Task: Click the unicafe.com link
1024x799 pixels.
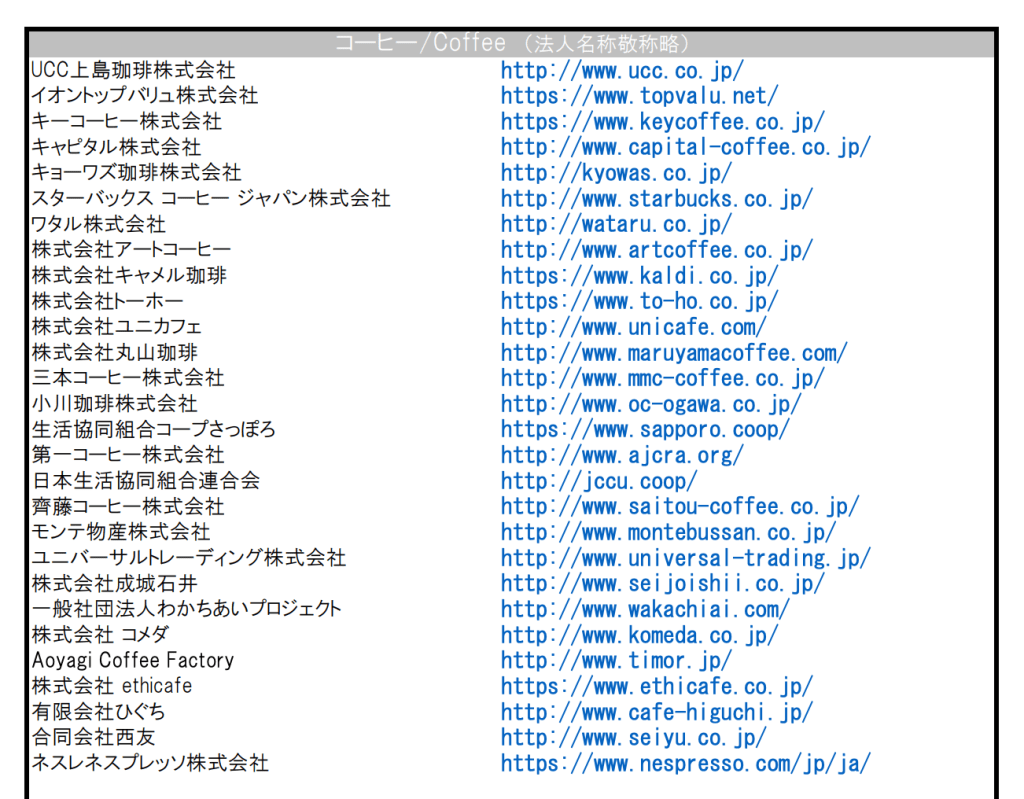Action: tap(633, 327)
